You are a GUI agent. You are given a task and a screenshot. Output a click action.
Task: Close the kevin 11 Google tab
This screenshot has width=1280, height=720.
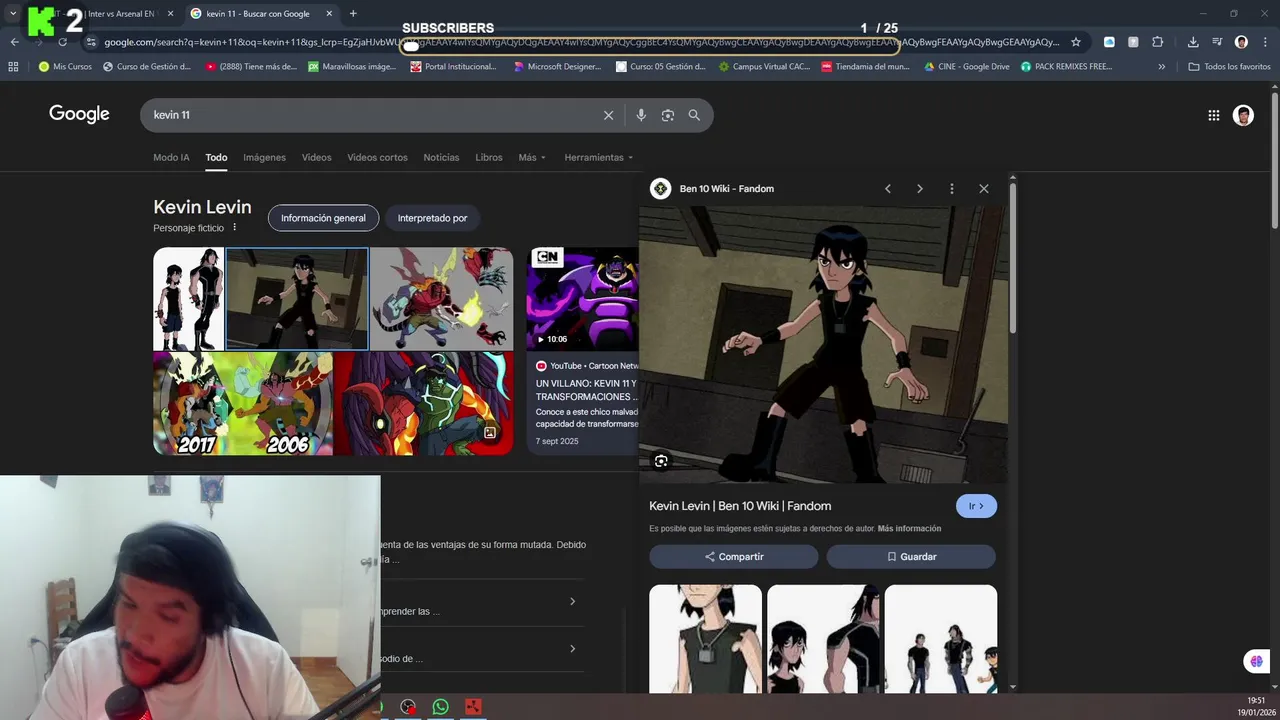329,14
